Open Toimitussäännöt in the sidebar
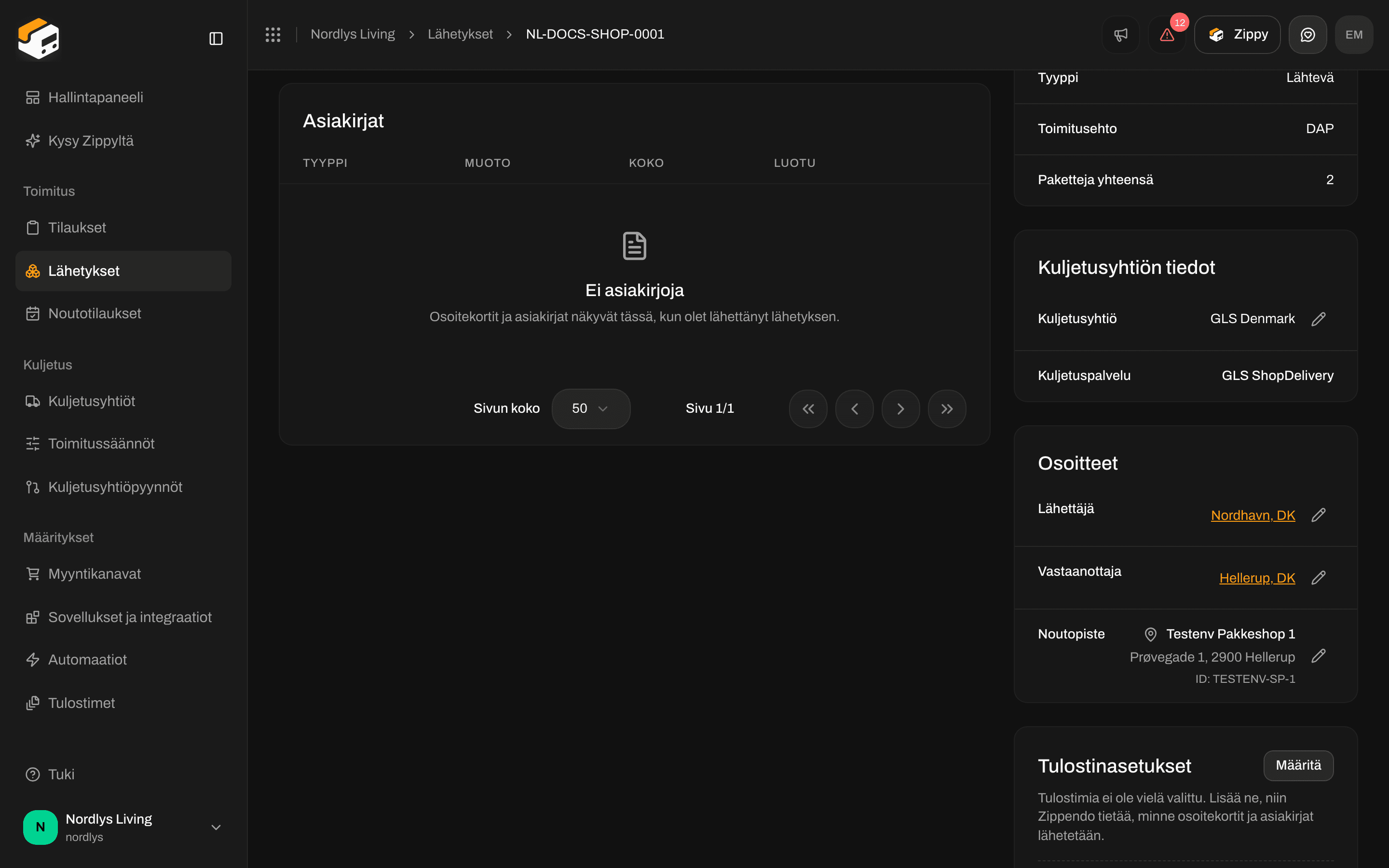The height and width of the screenshot is (868, 1389). pyautogui.click(x=123, y=444)
